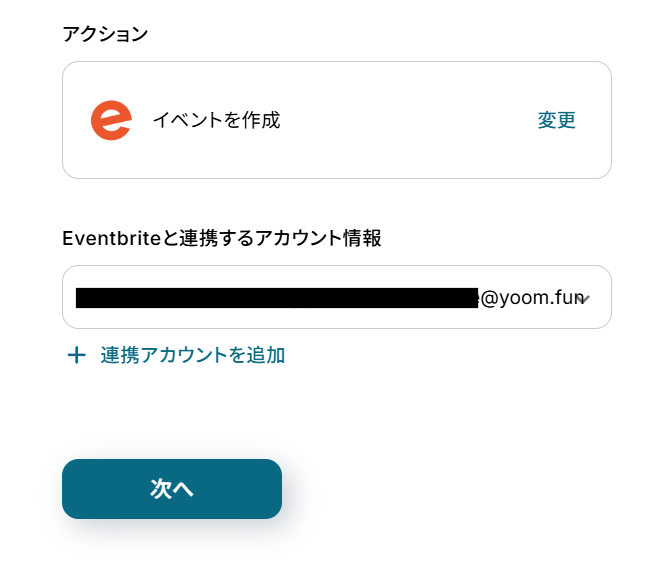Change the selected Eventbrite action via 変更
Screen dimensions: 645x588
557,120
